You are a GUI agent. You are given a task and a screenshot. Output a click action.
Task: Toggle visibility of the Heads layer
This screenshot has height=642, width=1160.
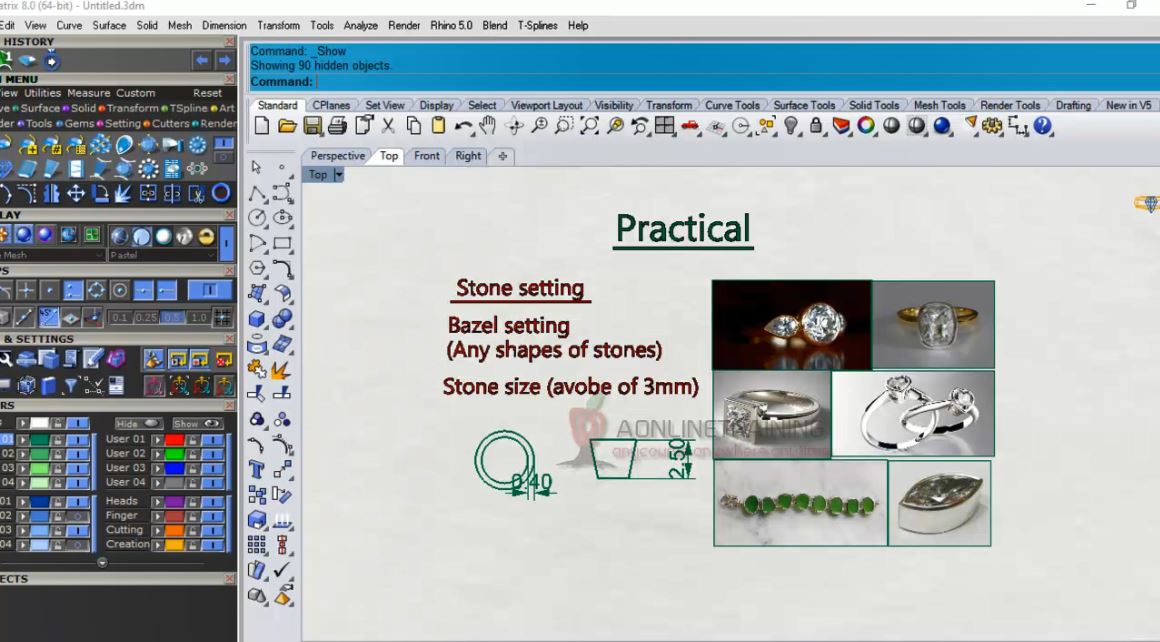click(213, 501)
